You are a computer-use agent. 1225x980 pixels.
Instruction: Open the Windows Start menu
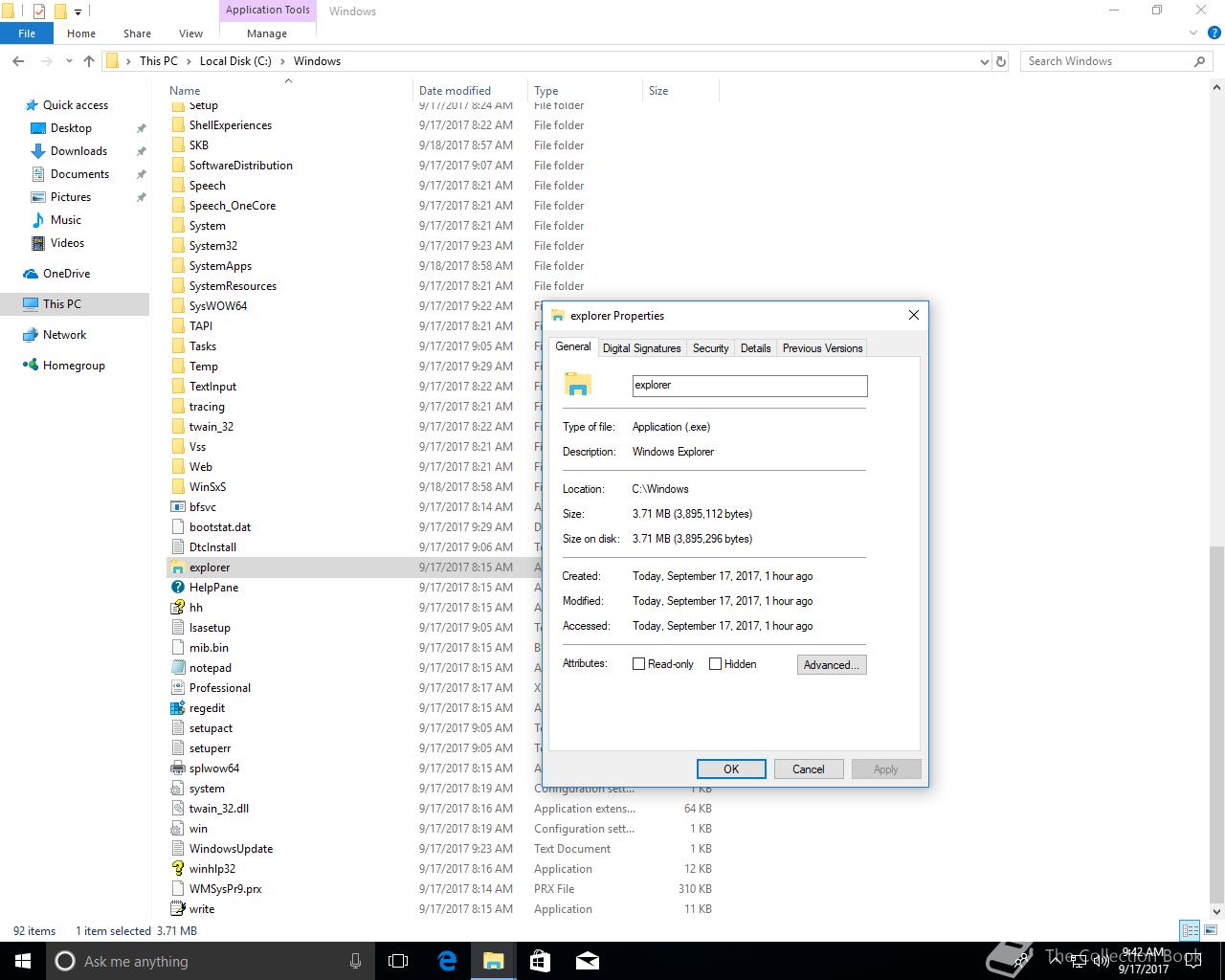(23, 961)
